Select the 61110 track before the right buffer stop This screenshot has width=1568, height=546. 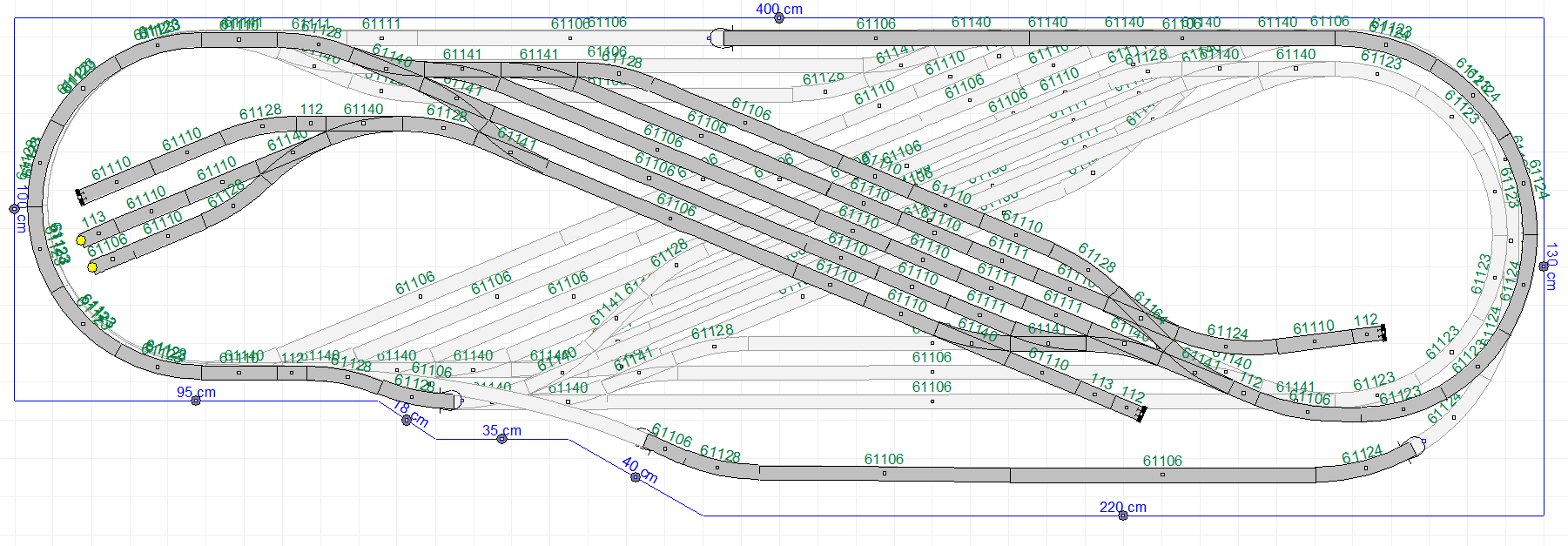(1314, 341)
